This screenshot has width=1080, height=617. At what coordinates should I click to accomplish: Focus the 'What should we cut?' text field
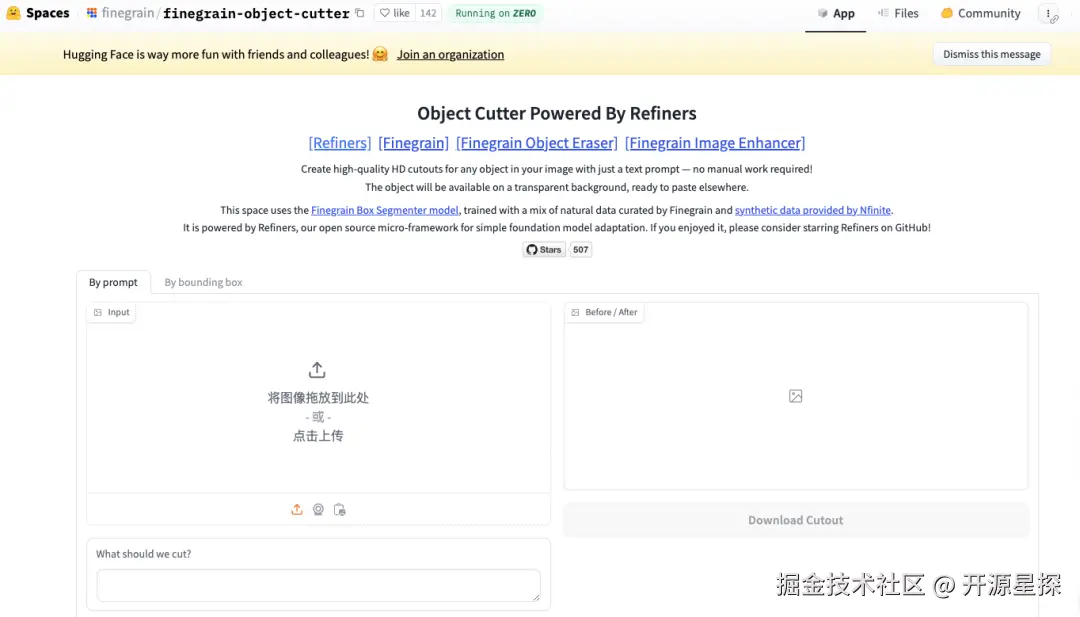[x=318, y=585]
